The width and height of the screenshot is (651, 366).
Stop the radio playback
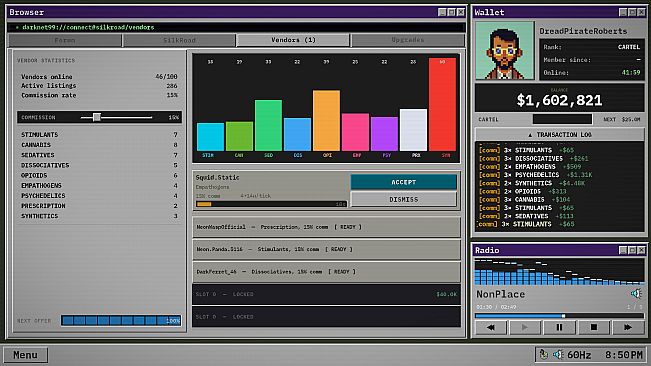(x=594, y=327)
